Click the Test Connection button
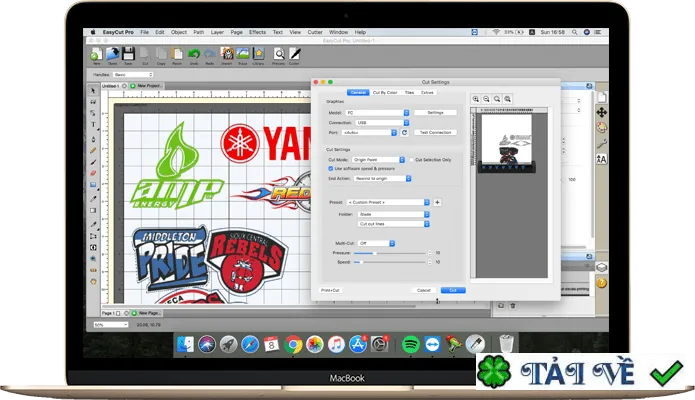The height and width of the screenshot is (400, 695). [435, 133]
